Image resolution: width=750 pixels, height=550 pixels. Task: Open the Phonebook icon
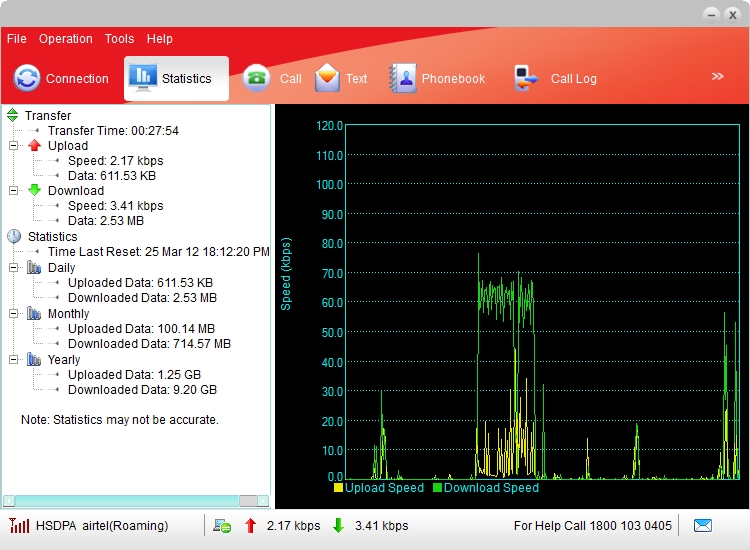403,78
